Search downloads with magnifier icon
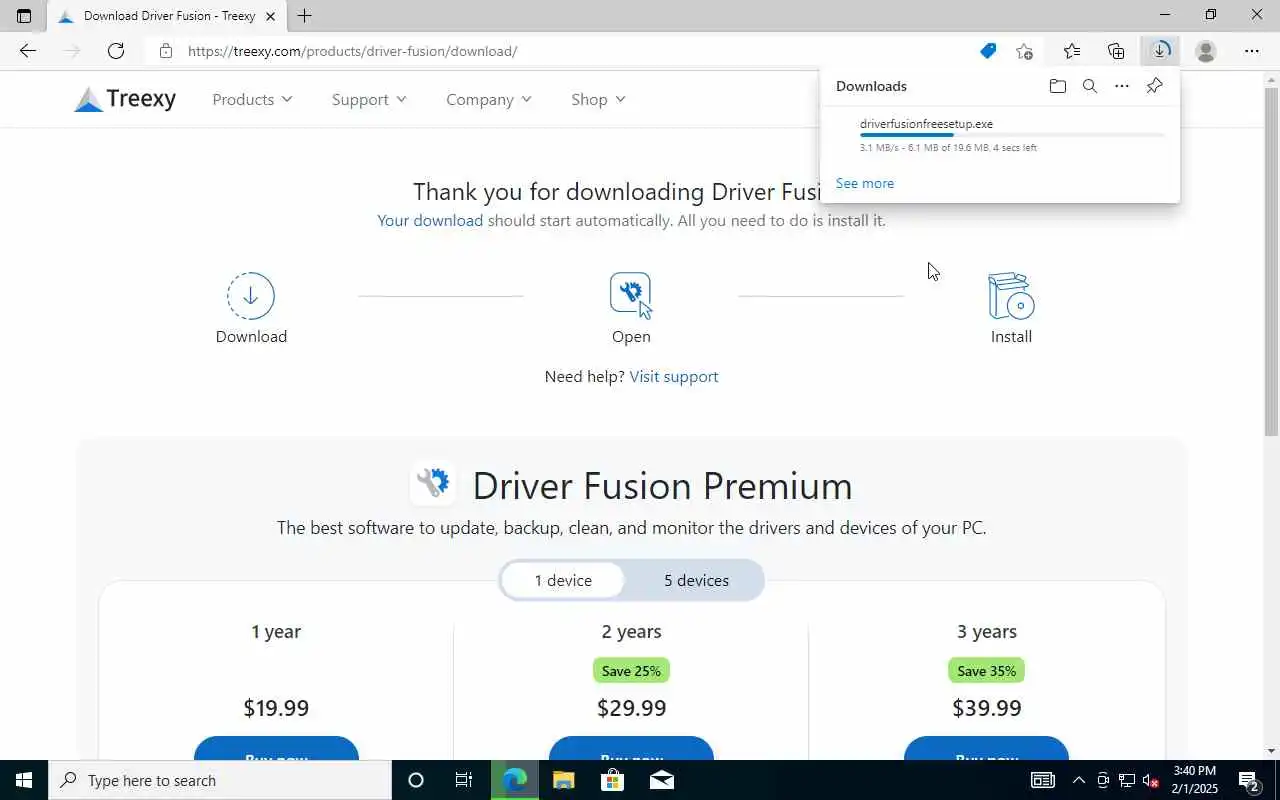Image resolution: width=1280 pixels, height=800 pixels. tap(1090, 86)
